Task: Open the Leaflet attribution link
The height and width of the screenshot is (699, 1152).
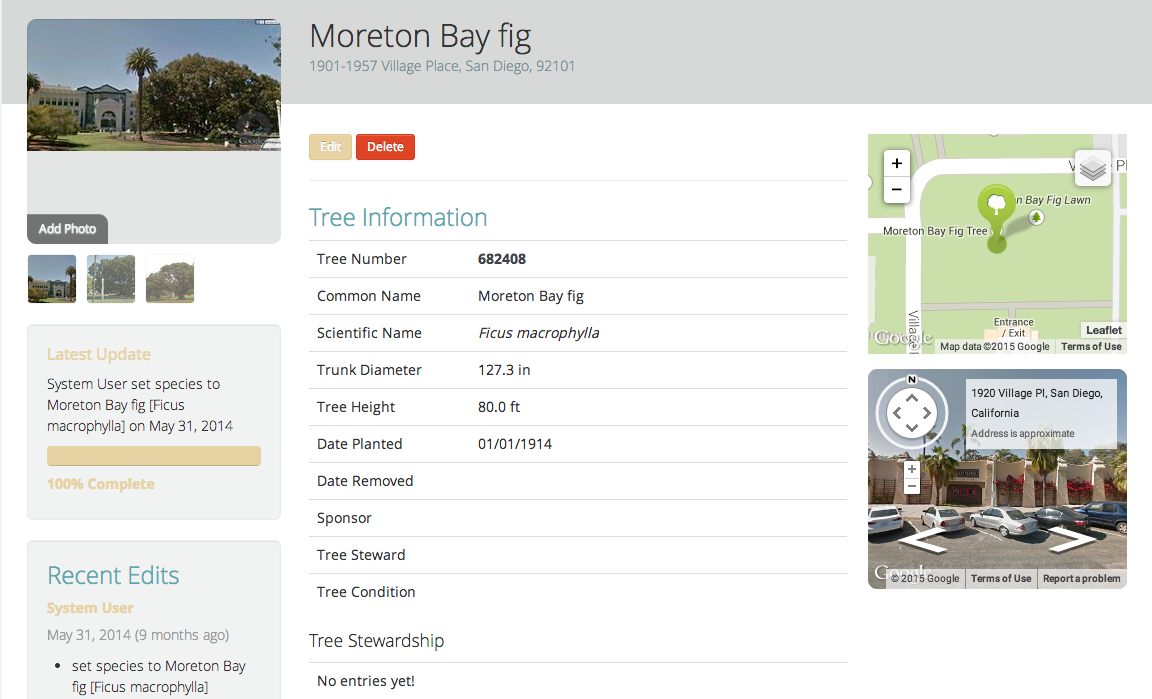Action: tap(1103, 330)
